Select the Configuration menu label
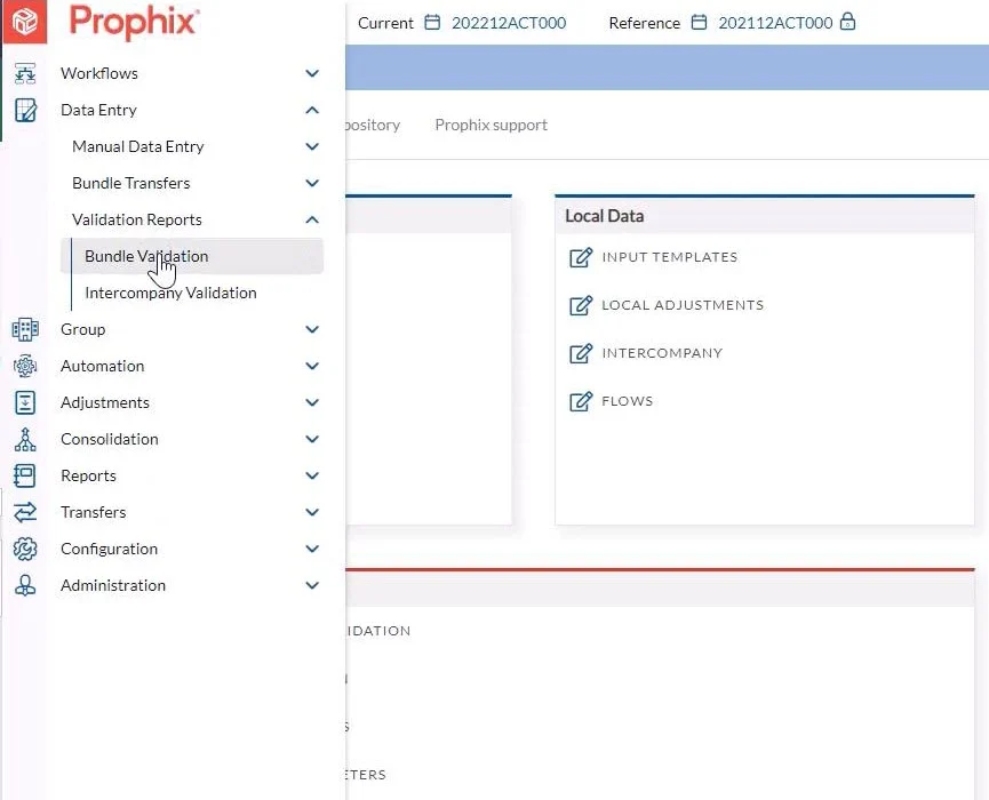Viewport: 989px width, 800px height. click(109, 549)
